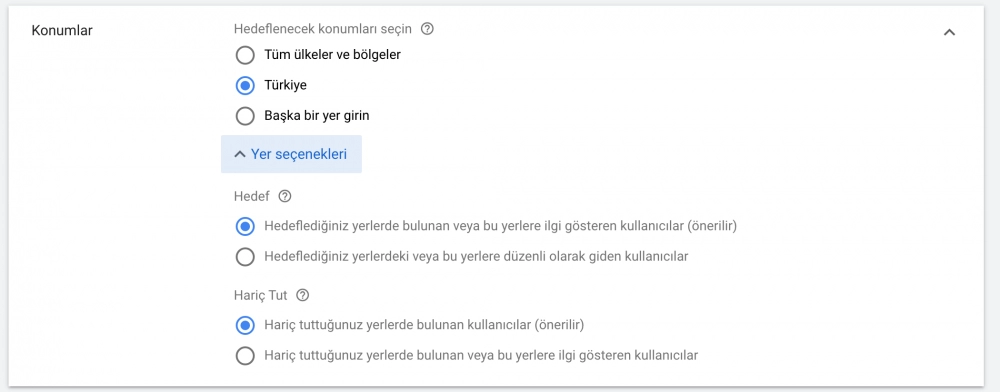Open the help icon next to Hedef
1000x392 pixels.
tap(285, 196)
